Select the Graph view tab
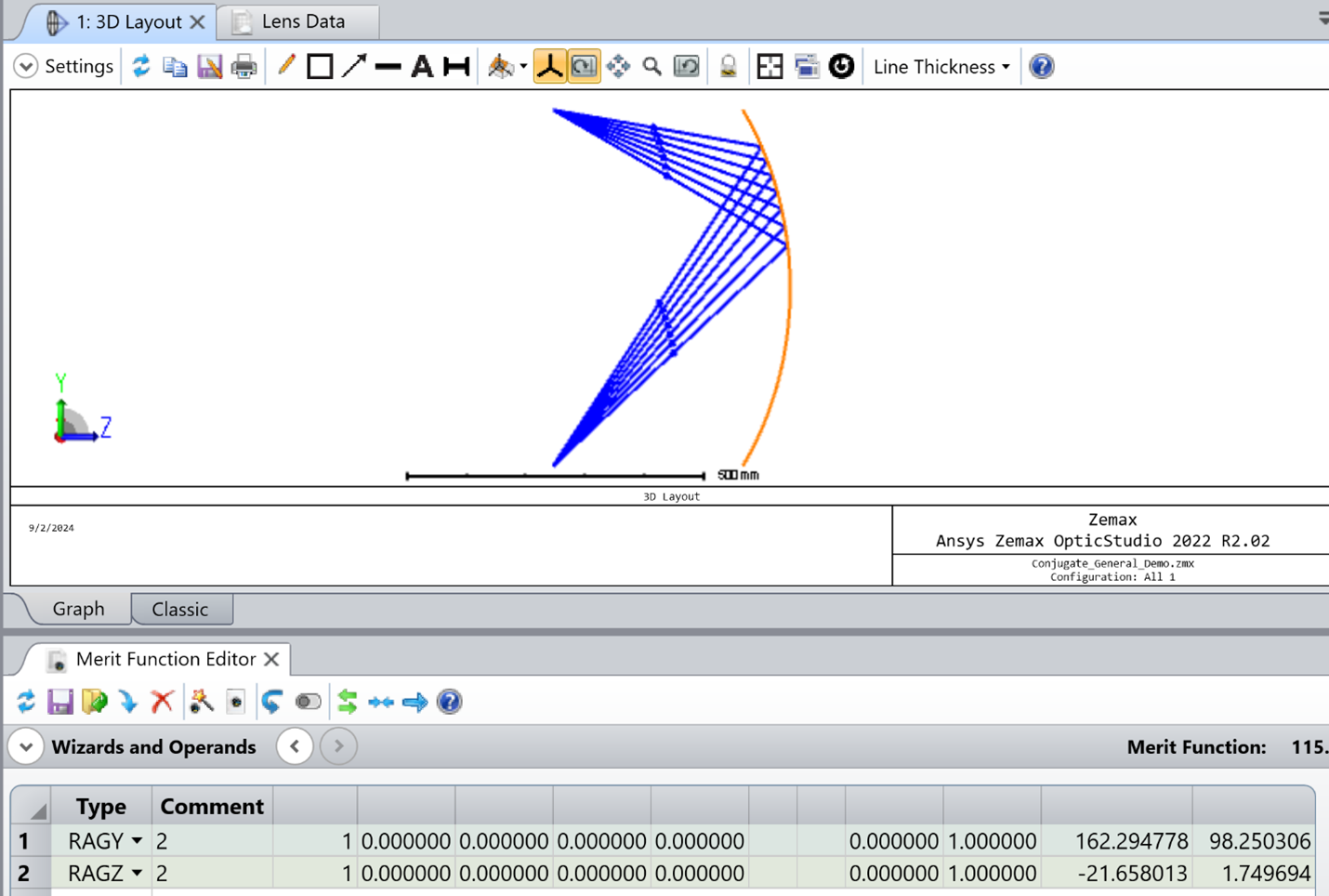The image size is (1329, 896). pos(79,609)
